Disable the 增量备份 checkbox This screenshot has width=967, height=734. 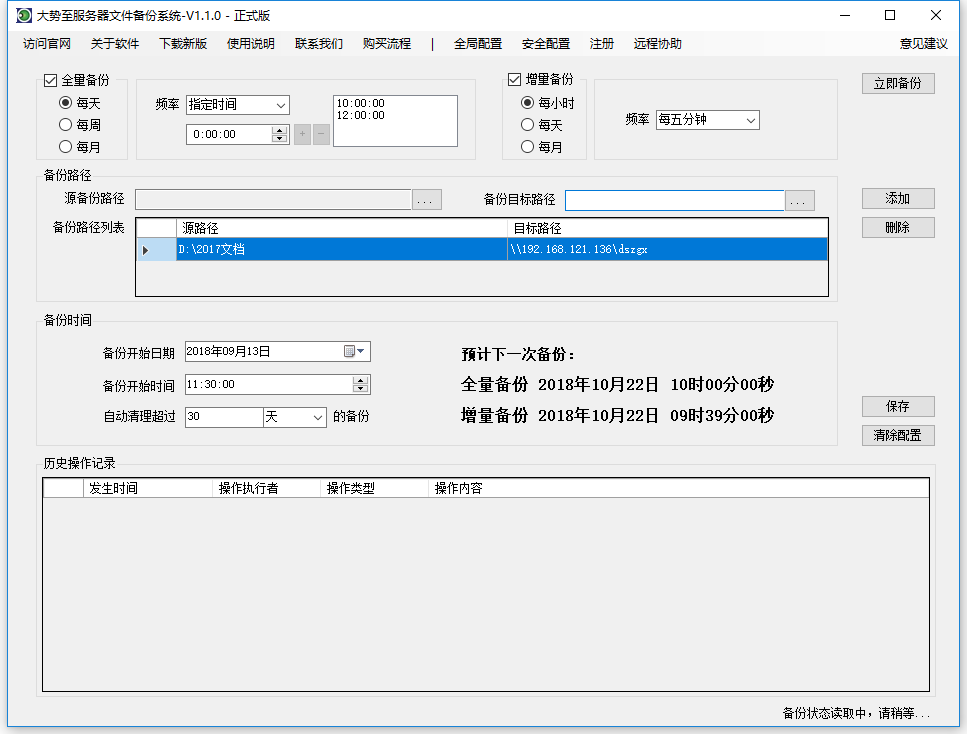click(x=515, y=80)
